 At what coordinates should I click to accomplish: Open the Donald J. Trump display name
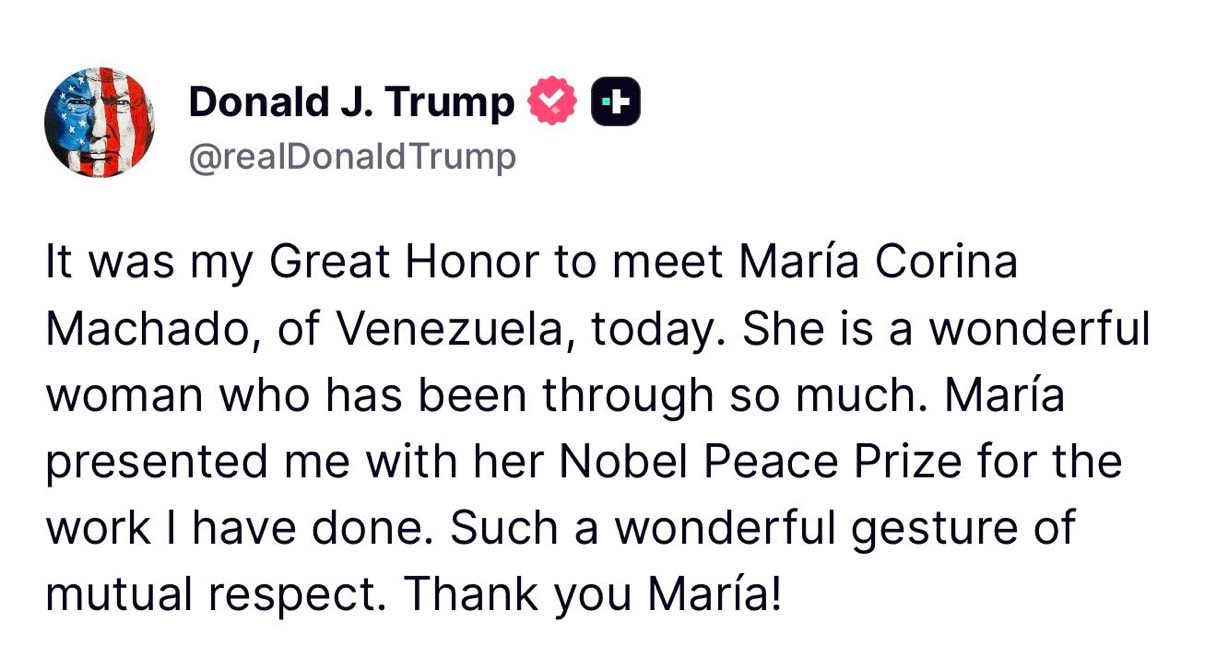(x=351, y=102)
